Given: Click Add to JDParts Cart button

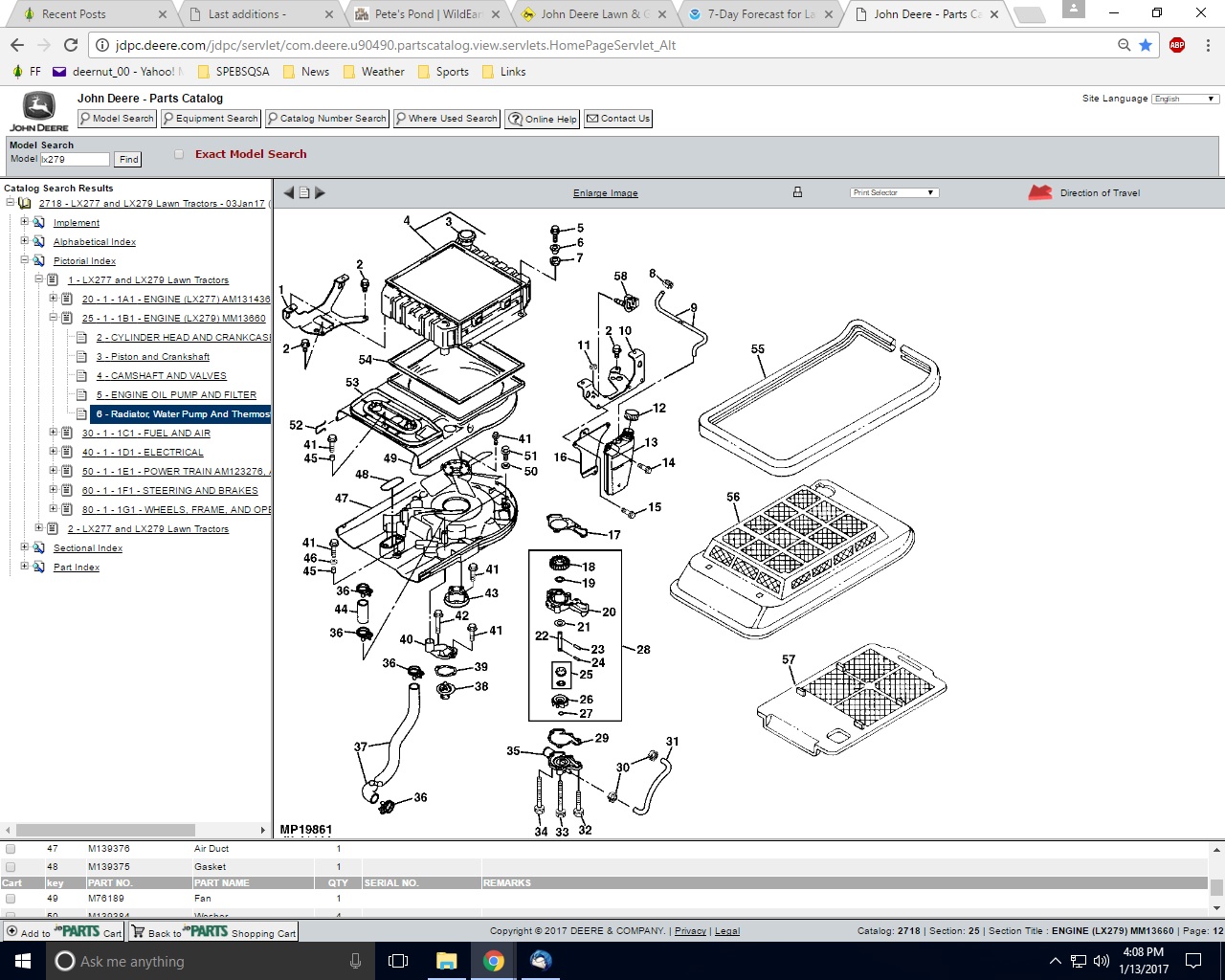Looking at the screenshot, I should coord(63,932).
